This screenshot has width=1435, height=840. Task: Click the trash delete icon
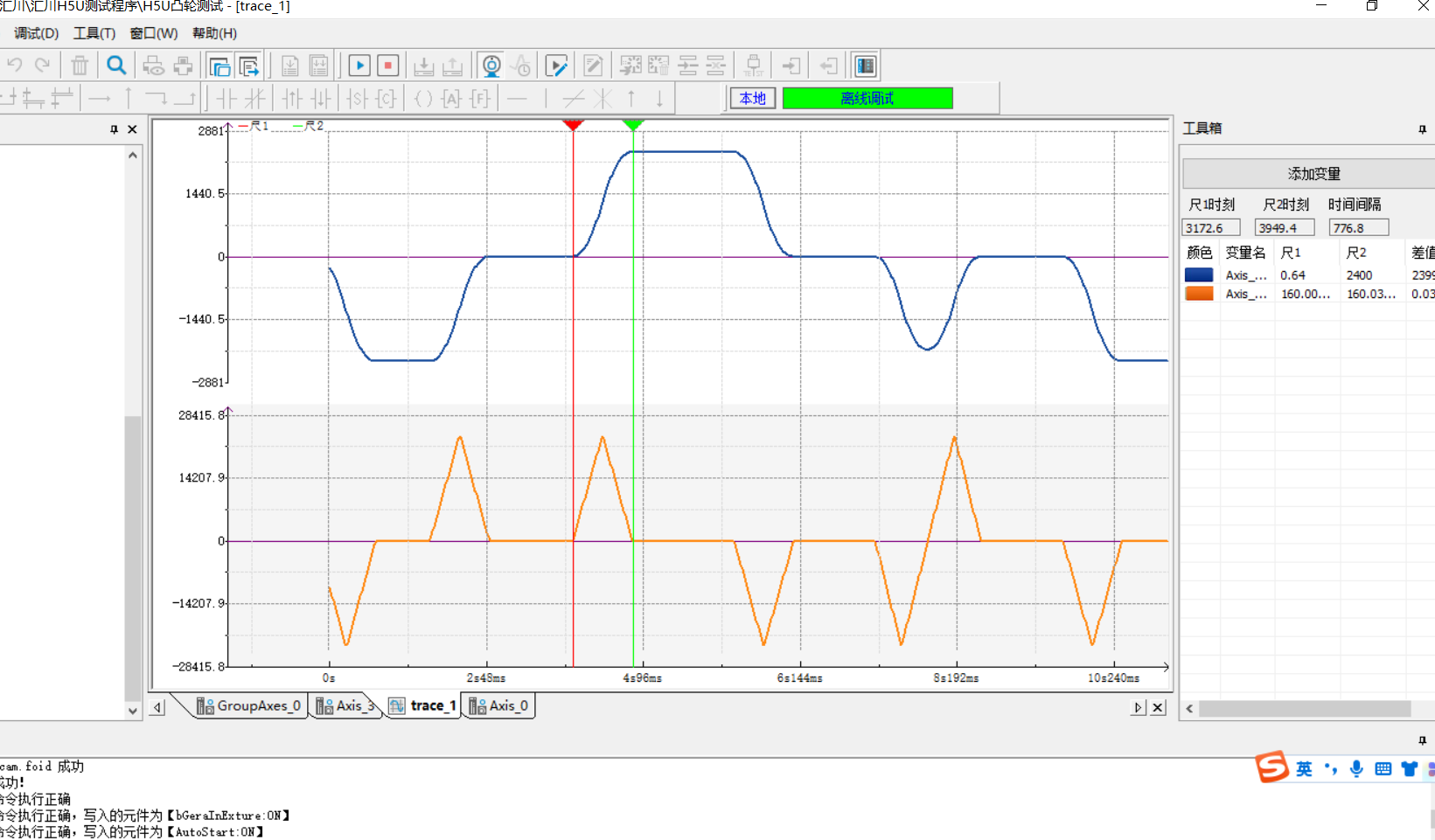80,66
